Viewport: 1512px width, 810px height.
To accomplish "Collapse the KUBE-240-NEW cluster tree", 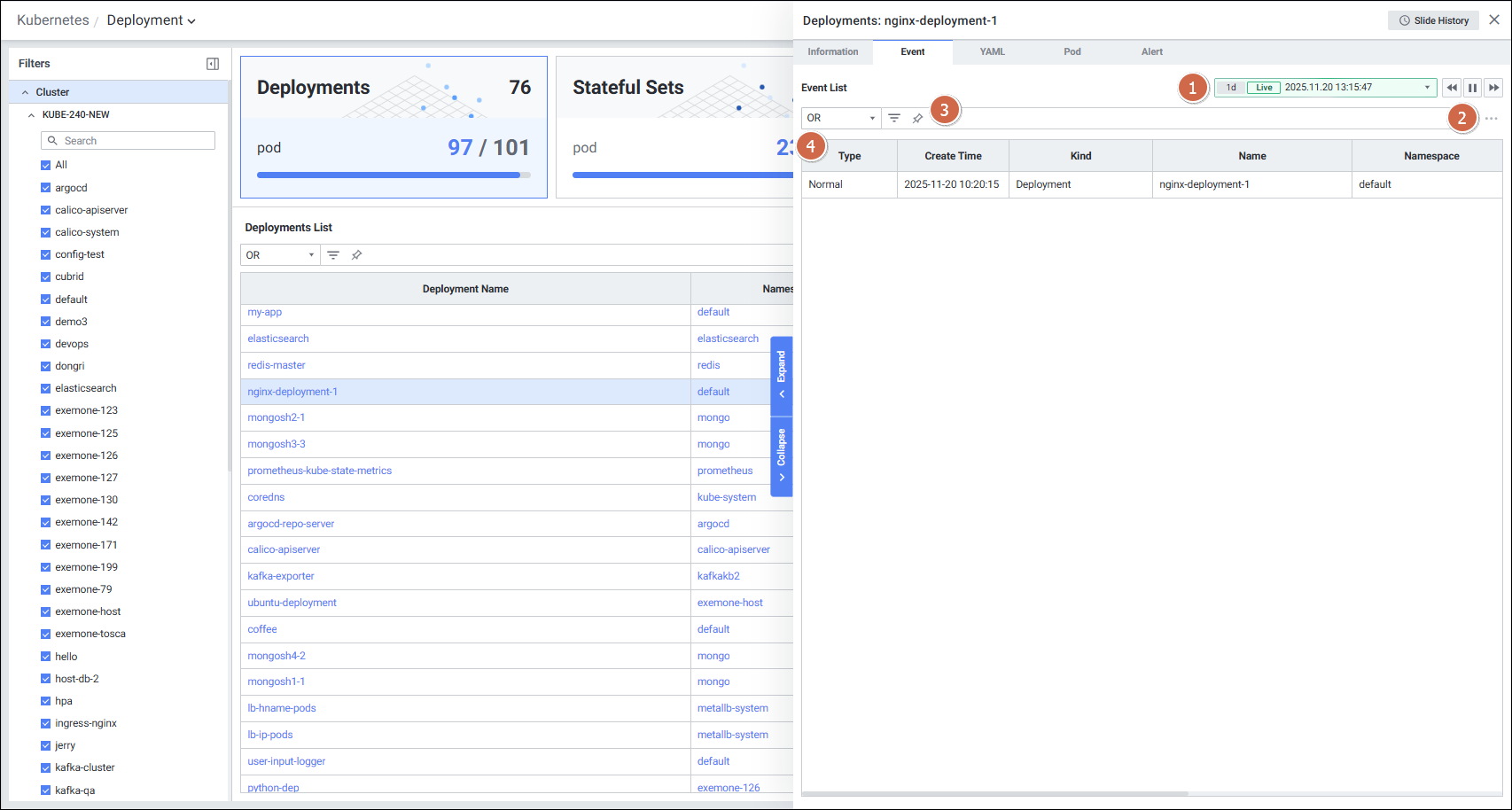I will point(32,115).
